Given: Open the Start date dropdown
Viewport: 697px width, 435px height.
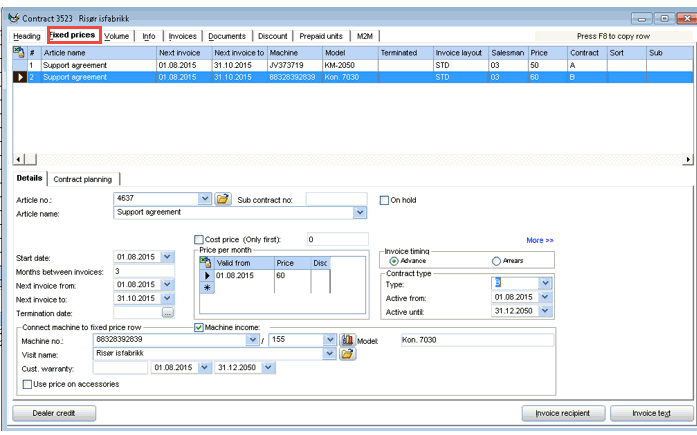Looking at the screenshot, I should click(x=167, y=257).
